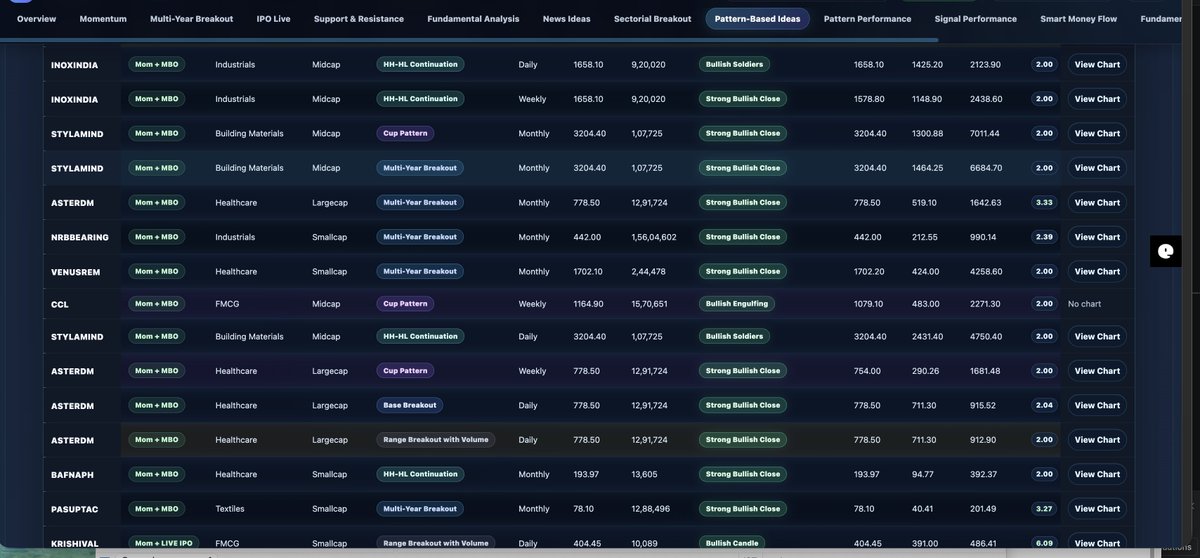The image size is (1200, 558).
Task: Click the volume value 2,44,478
Action: 649,271
